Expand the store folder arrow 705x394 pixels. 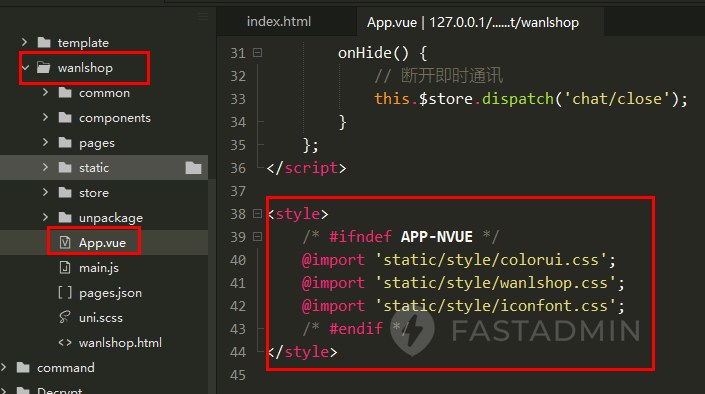click(x=45, y=193)
